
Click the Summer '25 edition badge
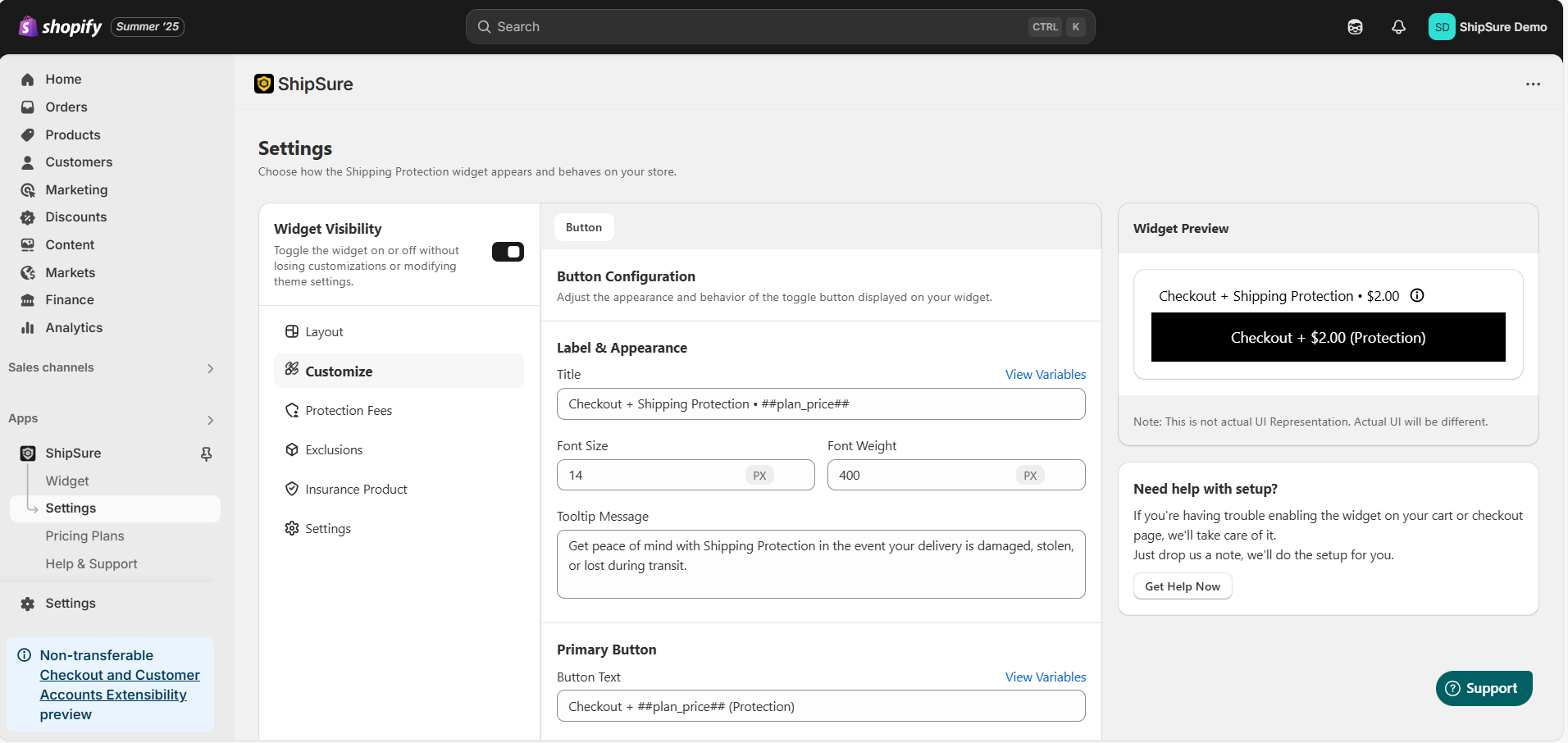[x=148, y=26]
